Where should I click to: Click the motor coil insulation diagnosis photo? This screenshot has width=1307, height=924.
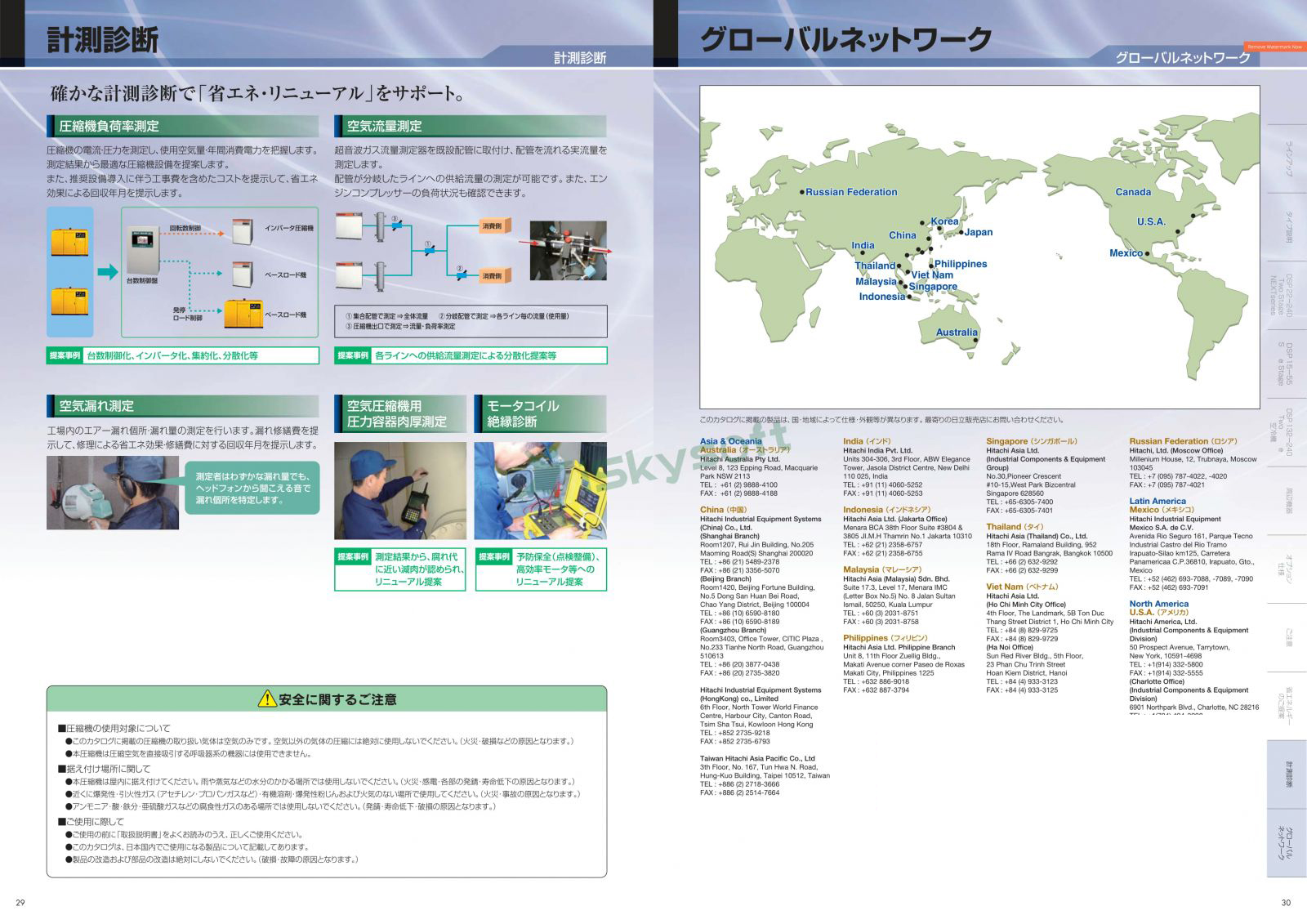[x=541, y=490]
